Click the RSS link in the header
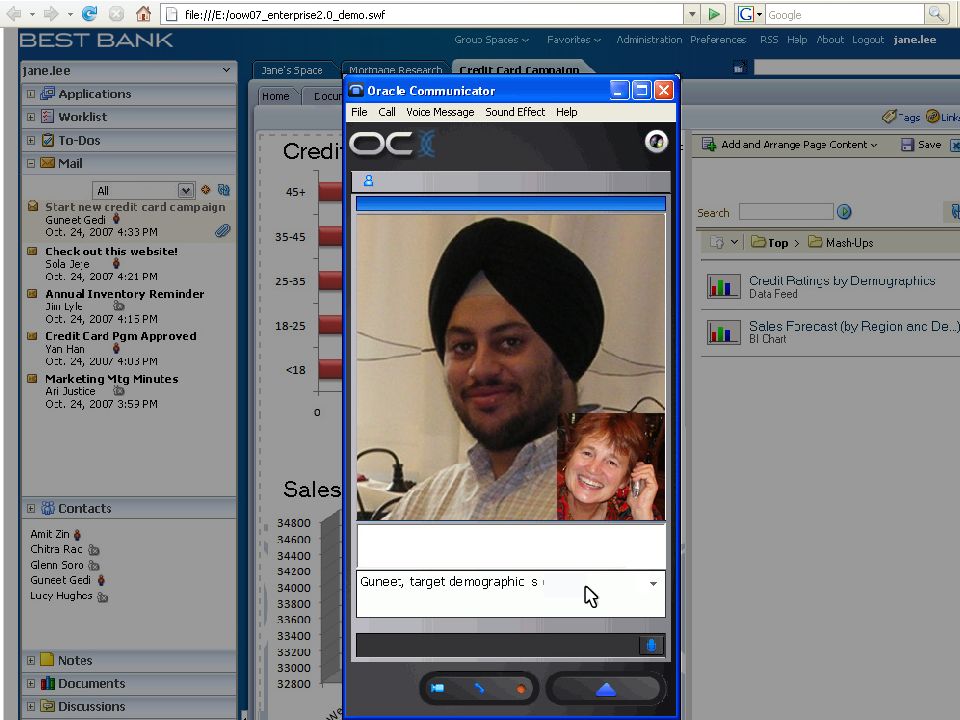The image size is (960, 720). [x=769, y=40]
